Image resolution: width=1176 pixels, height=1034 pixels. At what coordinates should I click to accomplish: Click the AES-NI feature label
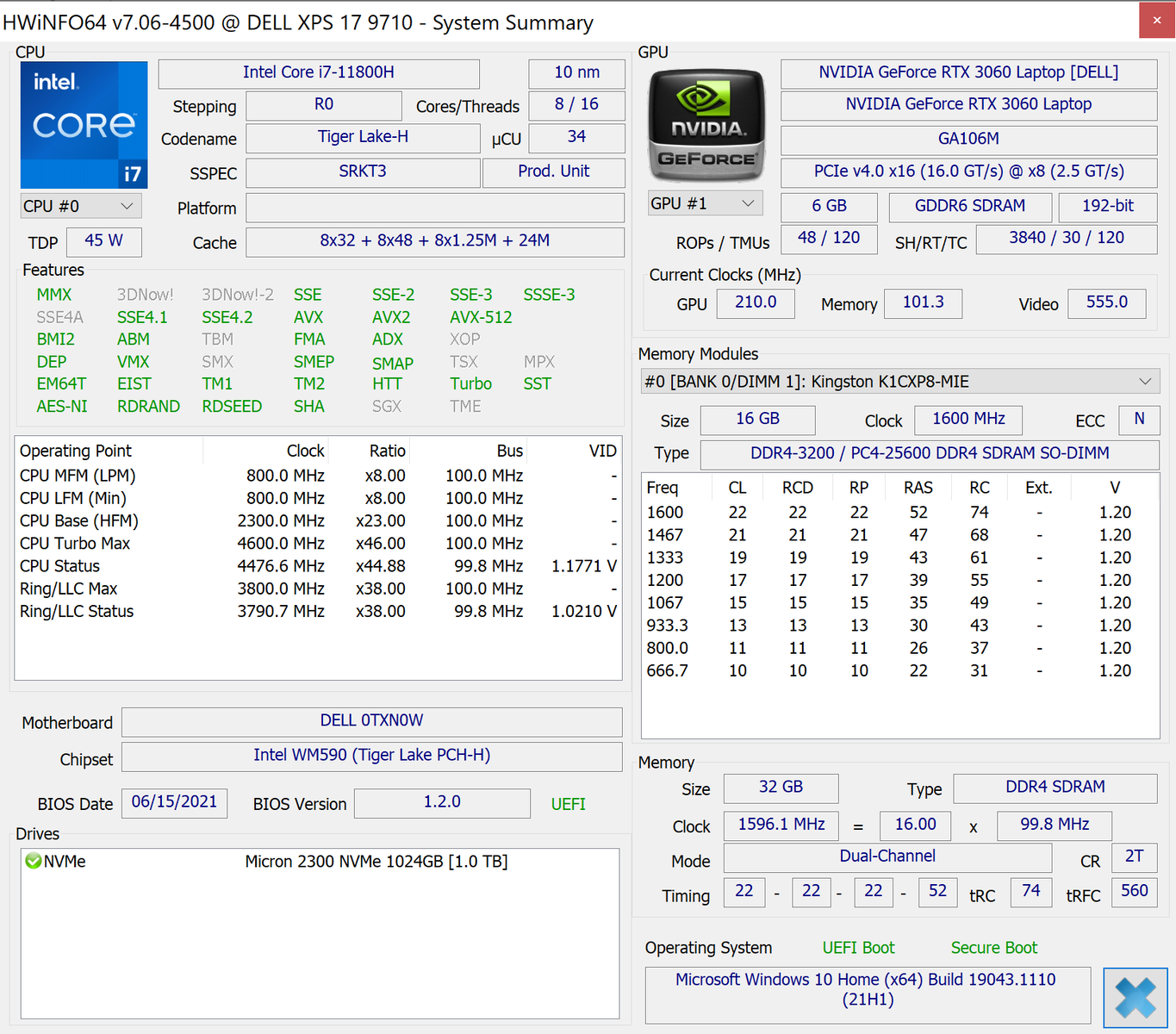point(62,406)
